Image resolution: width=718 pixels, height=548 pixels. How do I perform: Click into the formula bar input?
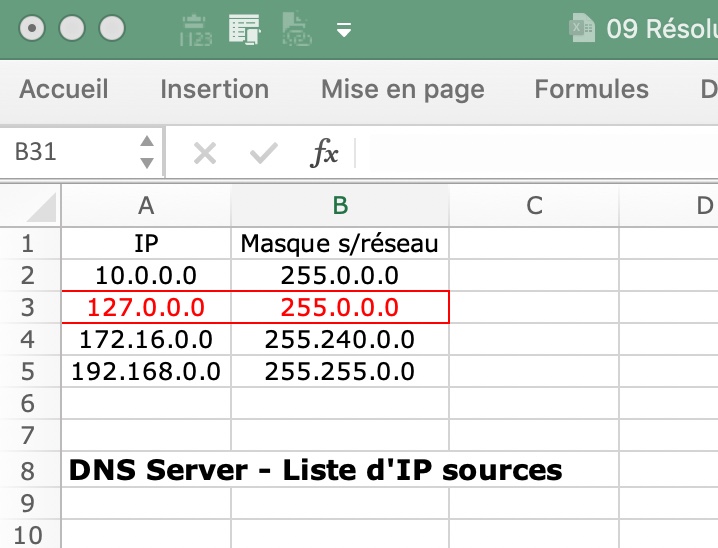pos(540,152)
